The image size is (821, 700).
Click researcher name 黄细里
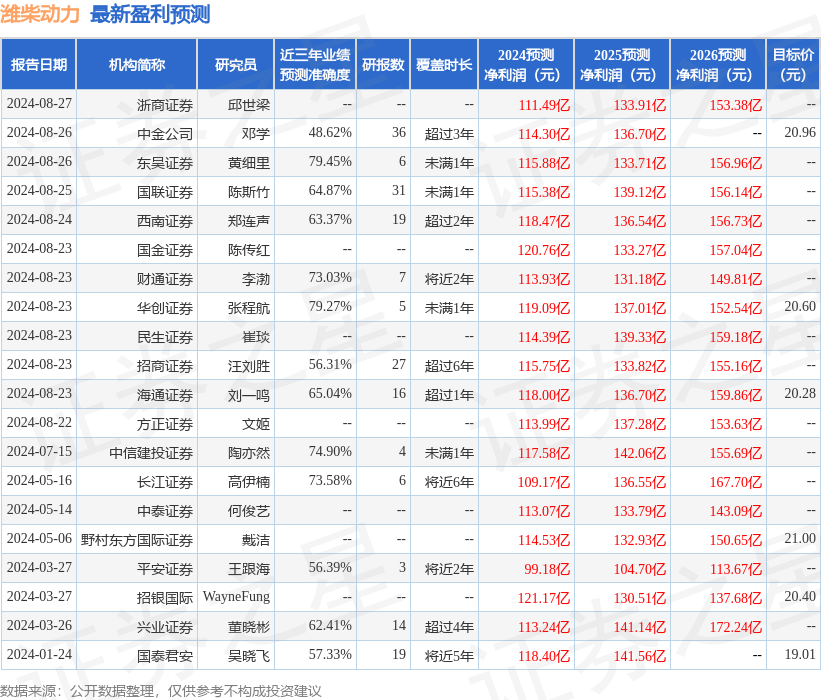249,163
